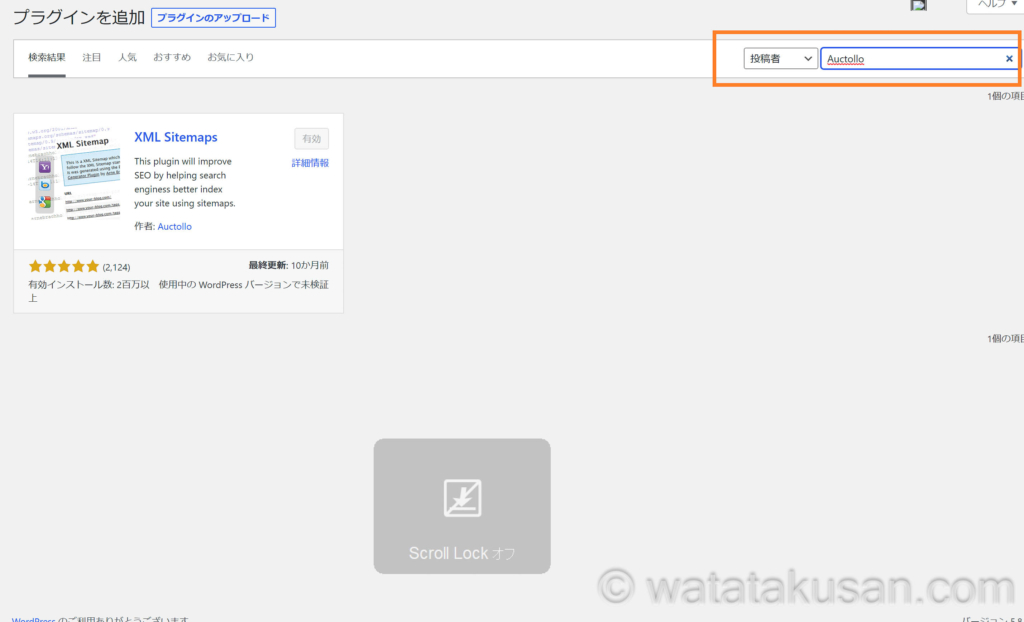The height and width of the screenshot is (622, 1024).
Task: Switch to the 検索結果 tab
Action: click(46, 57)
